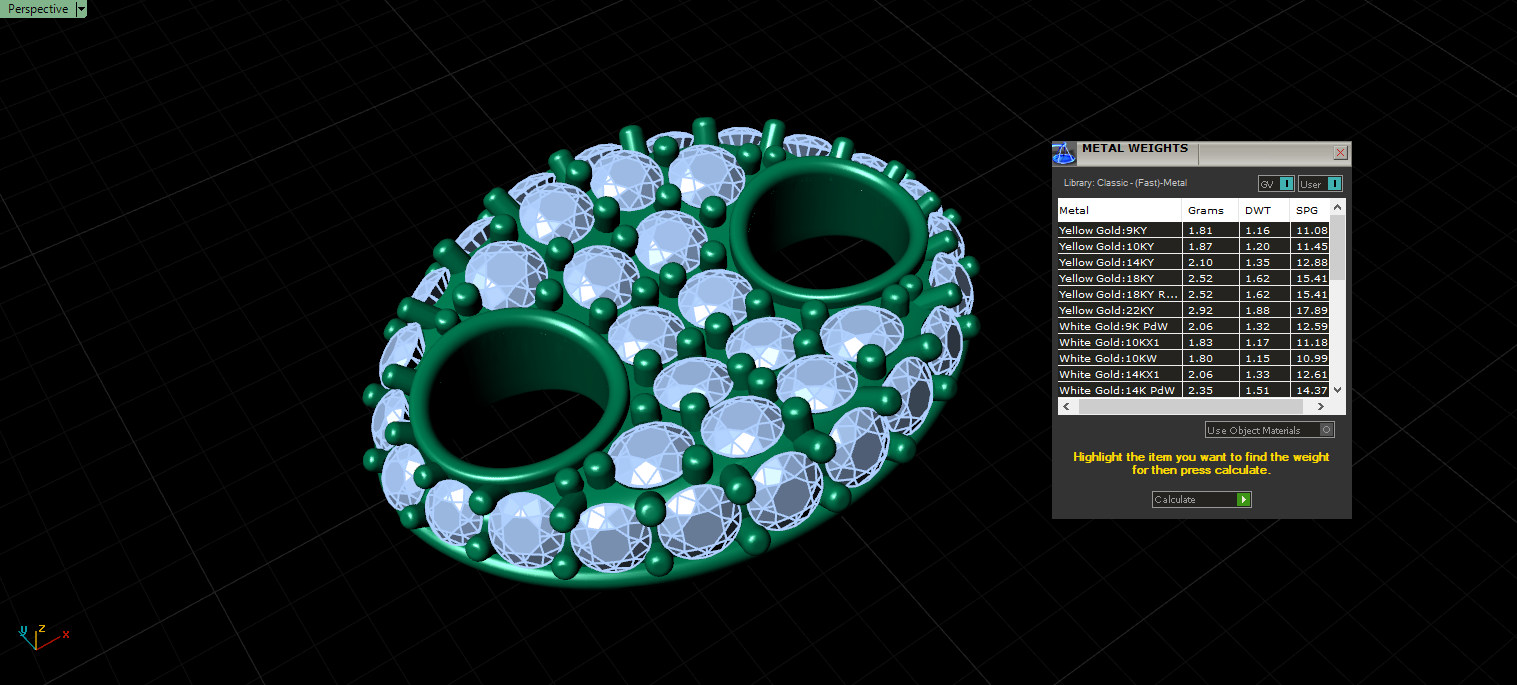Image resolution: width=1517 pixels, height=685 pixels.
Task: Open the Perspective viewport dropdown arrow
Action: pyautogui.click(x=81, y=9)
